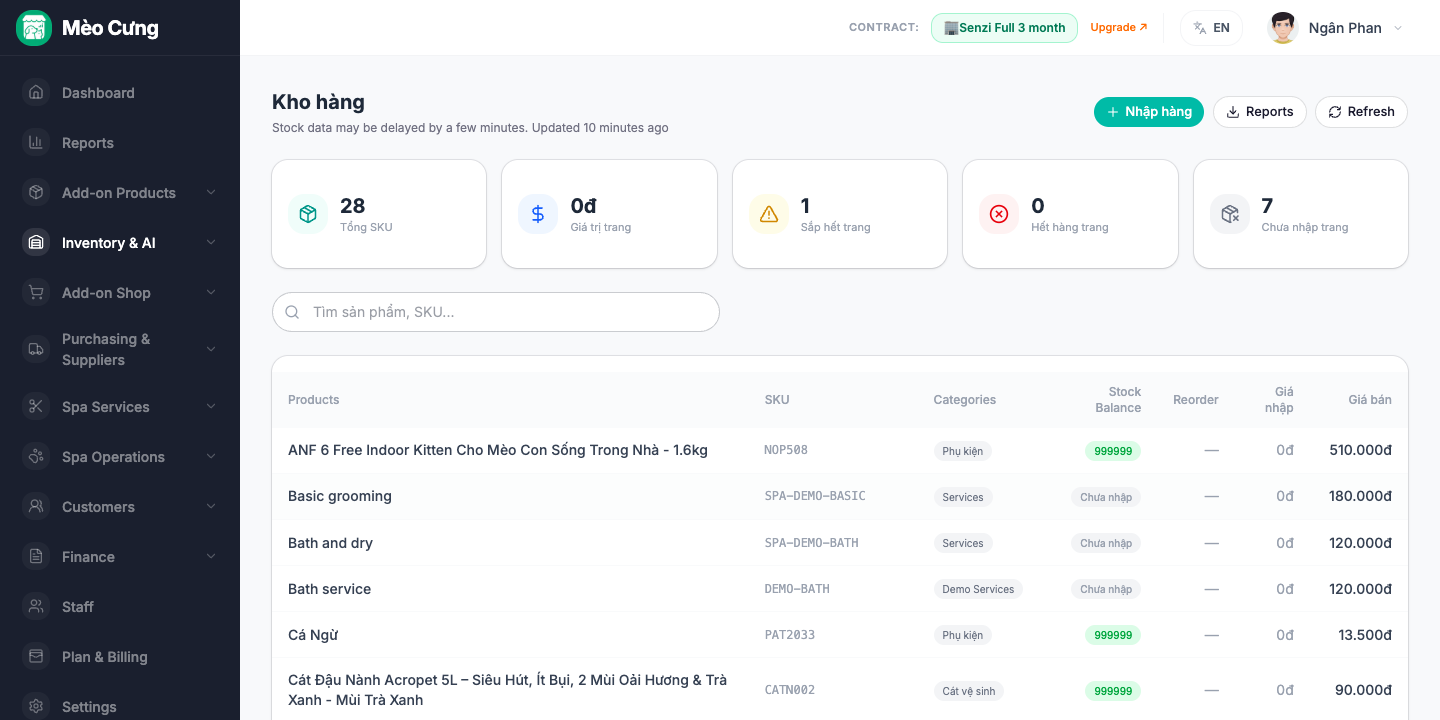
Task: Click the Spa Services scissors icon
Action: point(36,406)
